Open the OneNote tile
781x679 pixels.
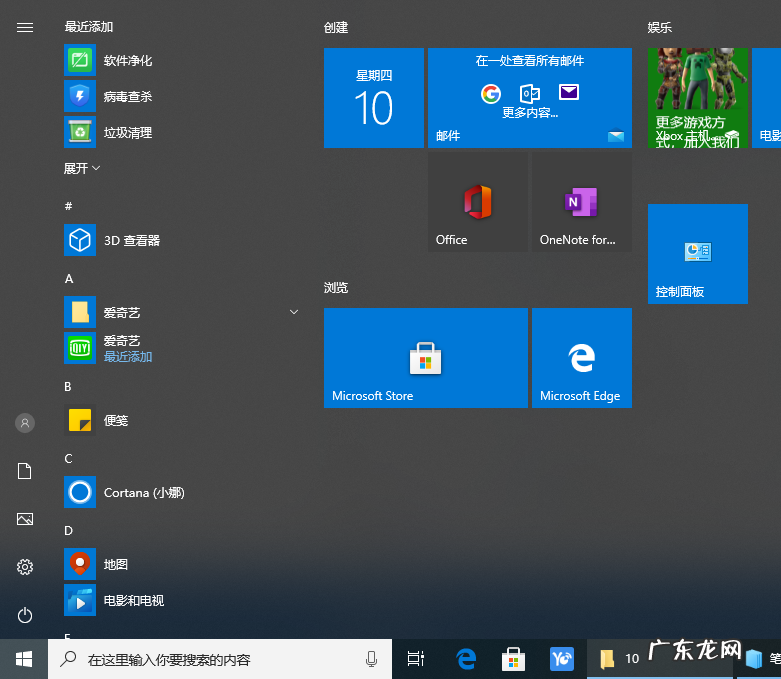coord(582,202)
